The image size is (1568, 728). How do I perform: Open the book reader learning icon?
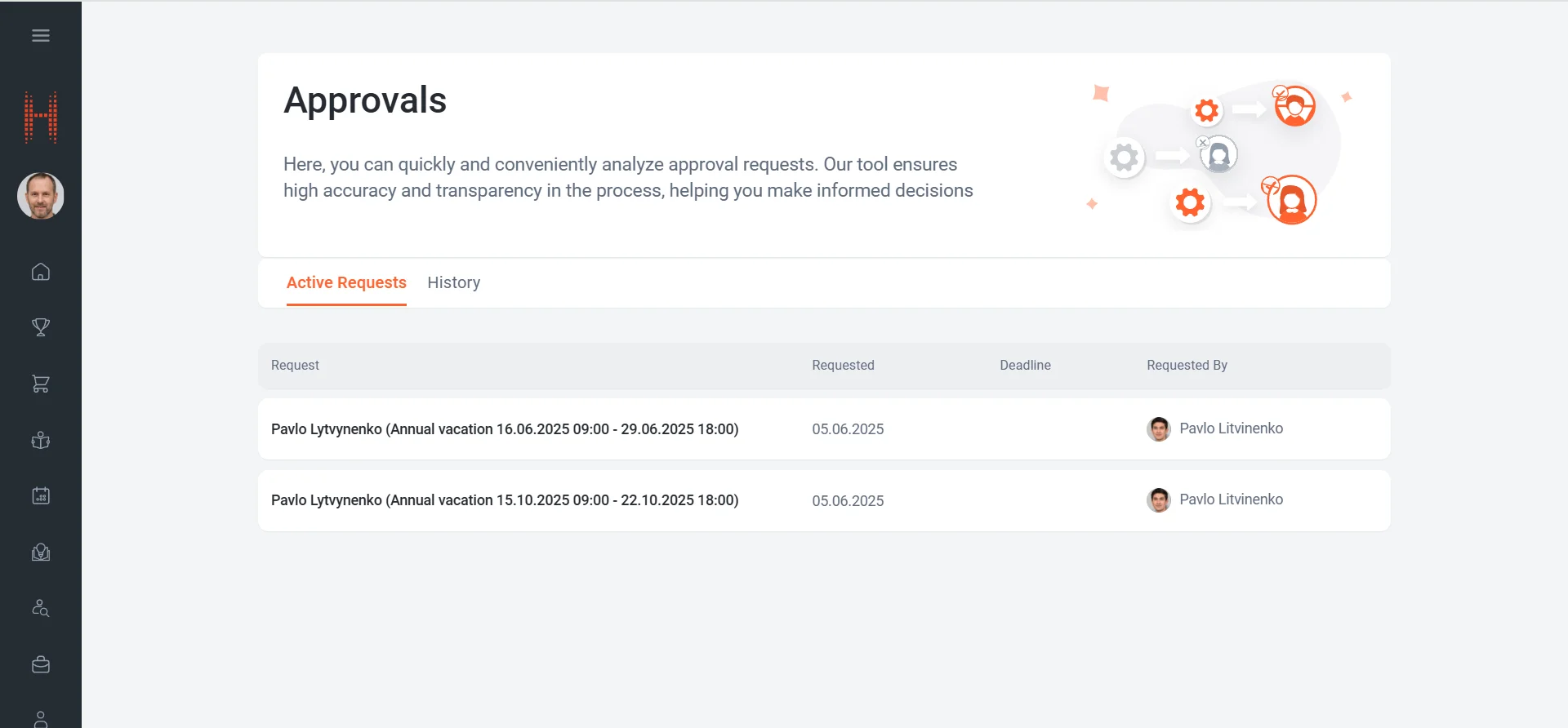click(x=41, y=441)
